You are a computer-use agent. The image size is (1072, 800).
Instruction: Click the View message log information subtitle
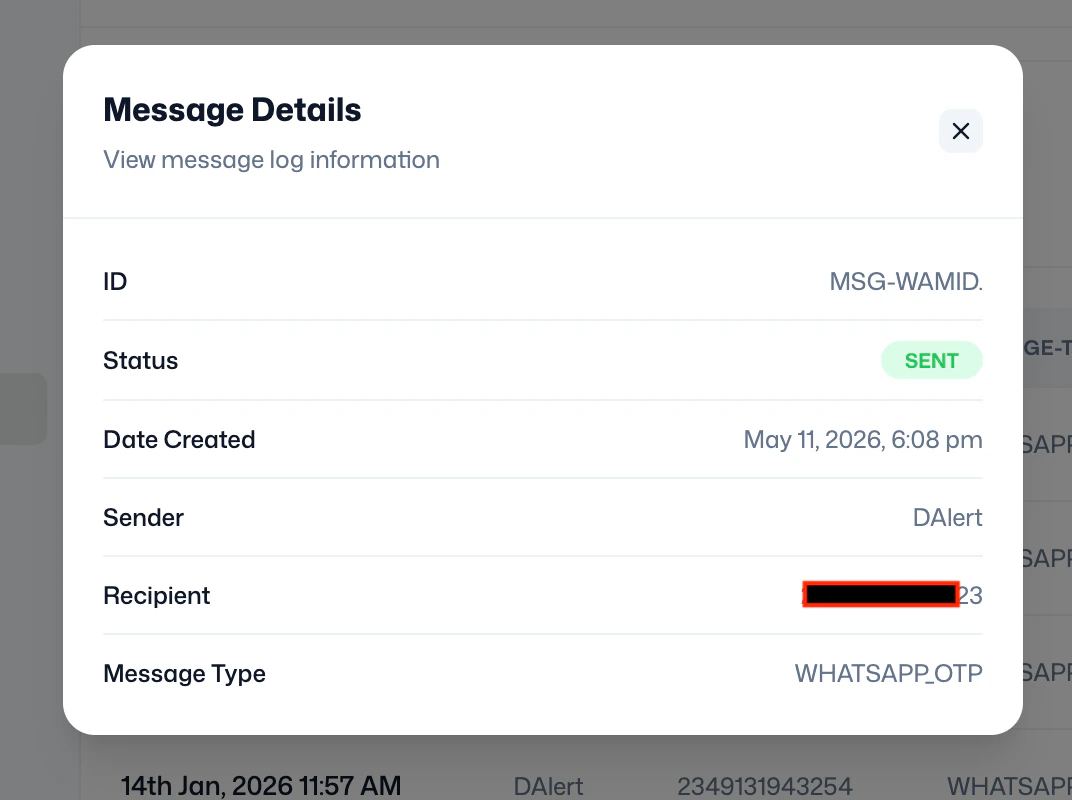(271, 160)
